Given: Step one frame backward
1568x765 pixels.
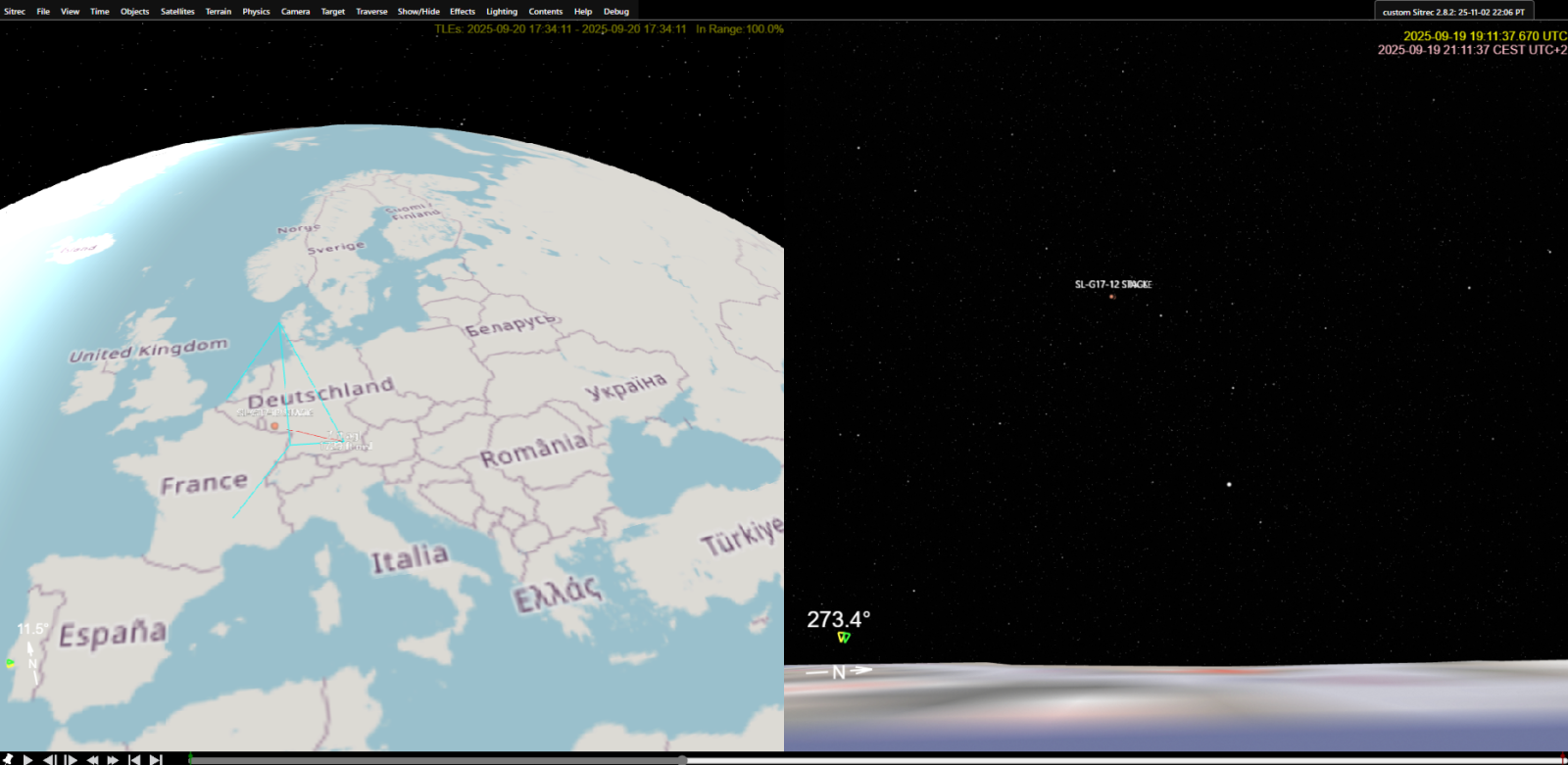Looking at the screenshot, I should pyautogui.click(x=49, y=759).
